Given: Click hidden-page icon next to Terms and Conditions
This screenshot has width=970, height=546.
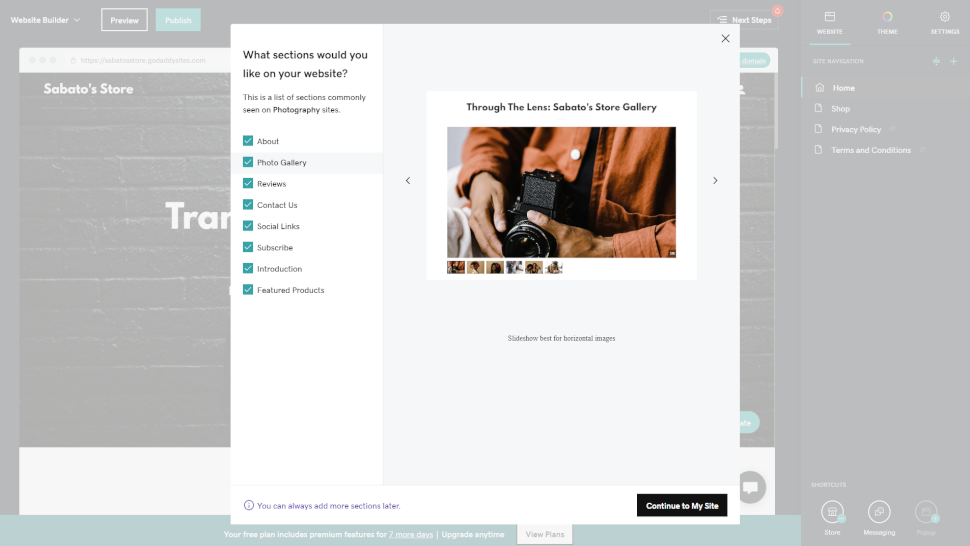Looking at the screenshot, I should (922, 150).
